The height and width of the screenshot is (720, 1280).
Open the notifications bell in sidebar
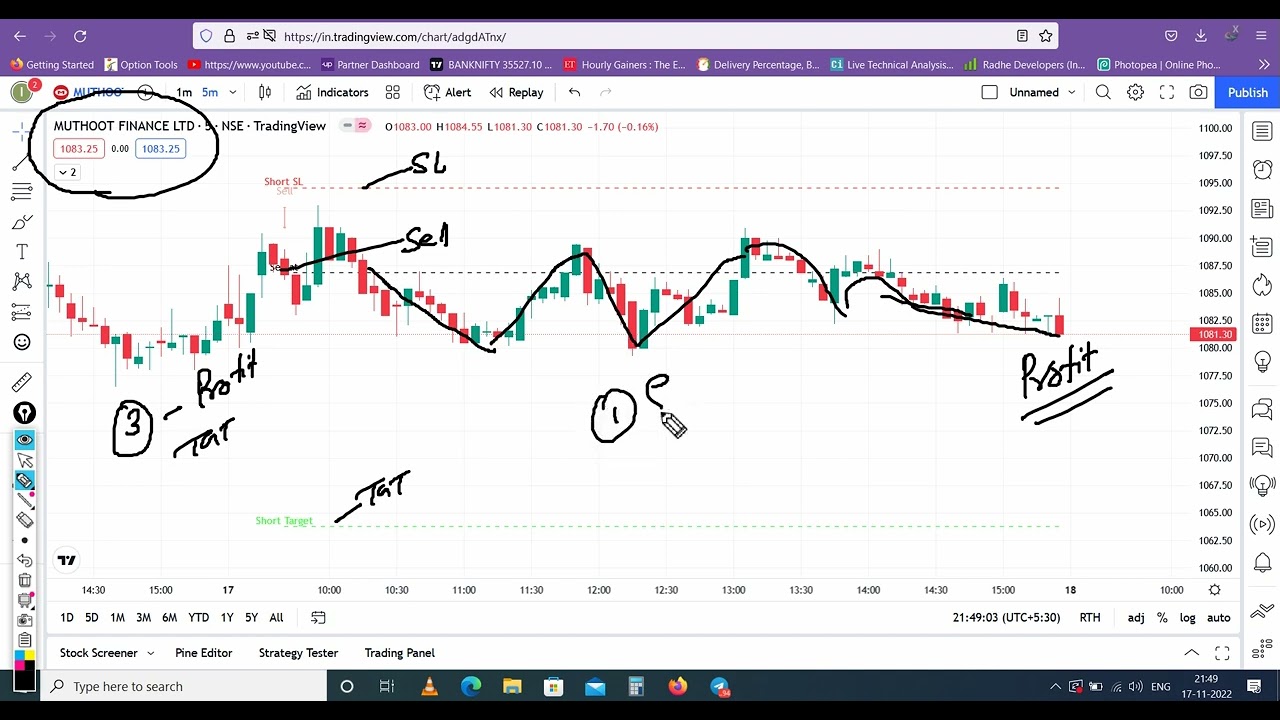point(1262,562)
